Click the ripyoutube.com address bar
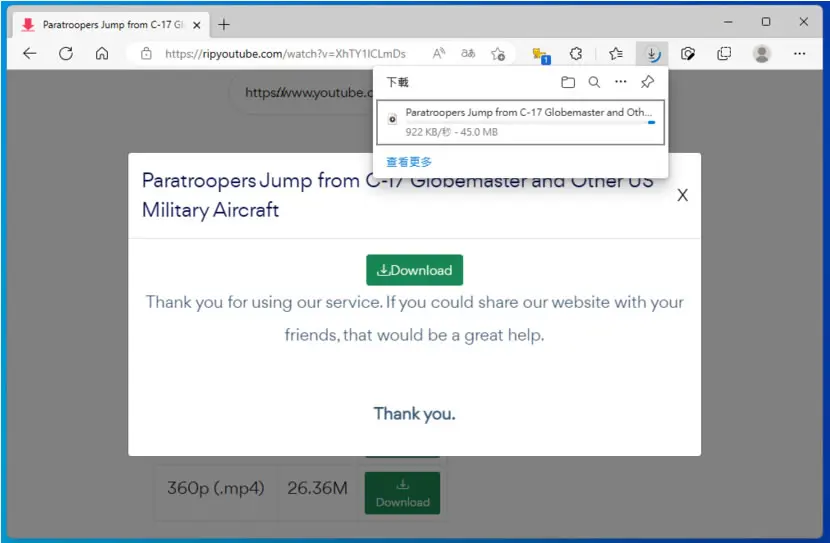830x543 pixels. click(285, 54)
